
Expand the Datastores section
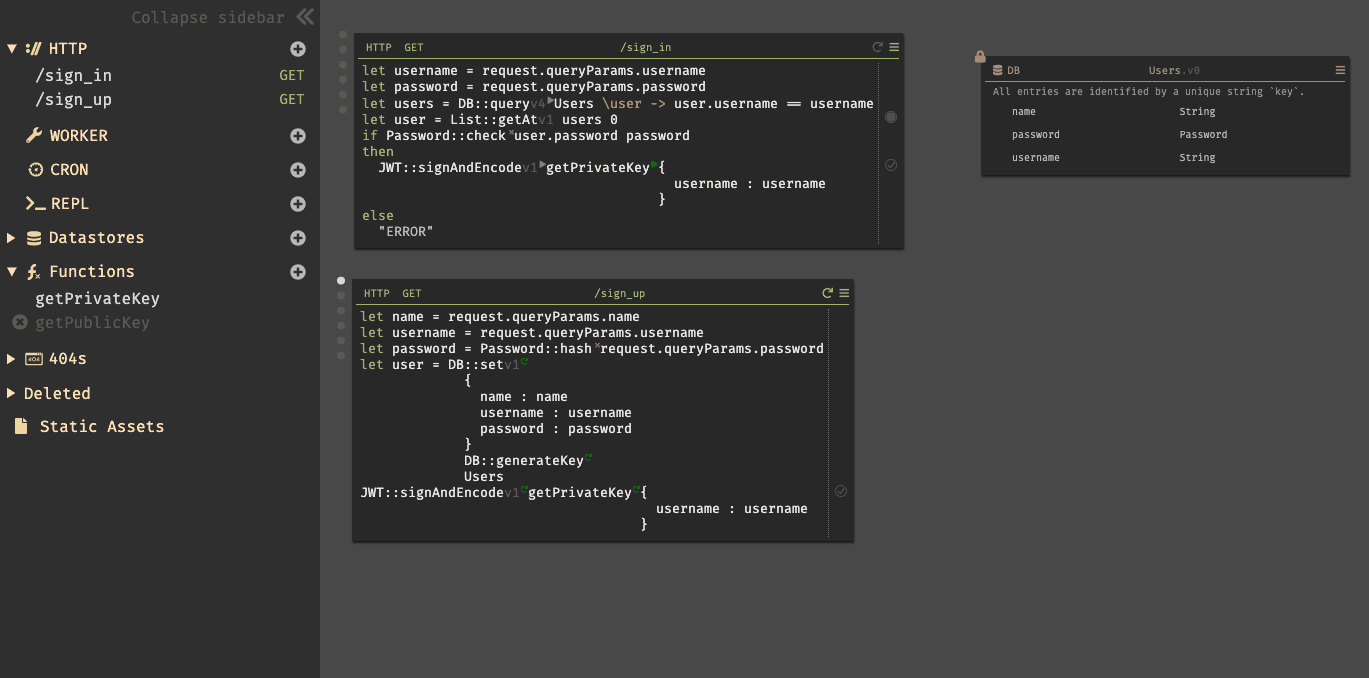pyautogui.click(x=12, y=238)
